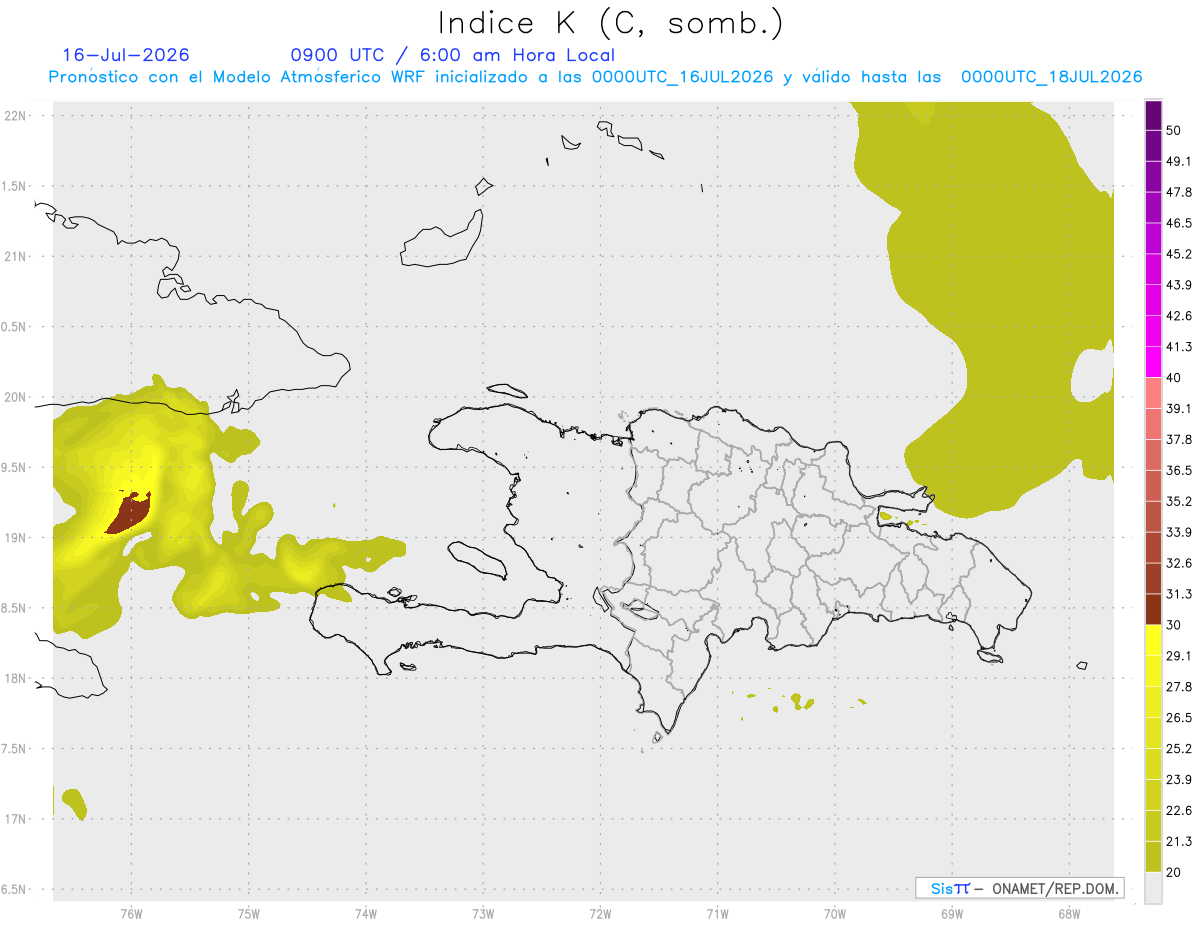Pick the salmon swatch between 39.1 and 40
Viewport: 1200px width, 927px height.
(1153, 393)
